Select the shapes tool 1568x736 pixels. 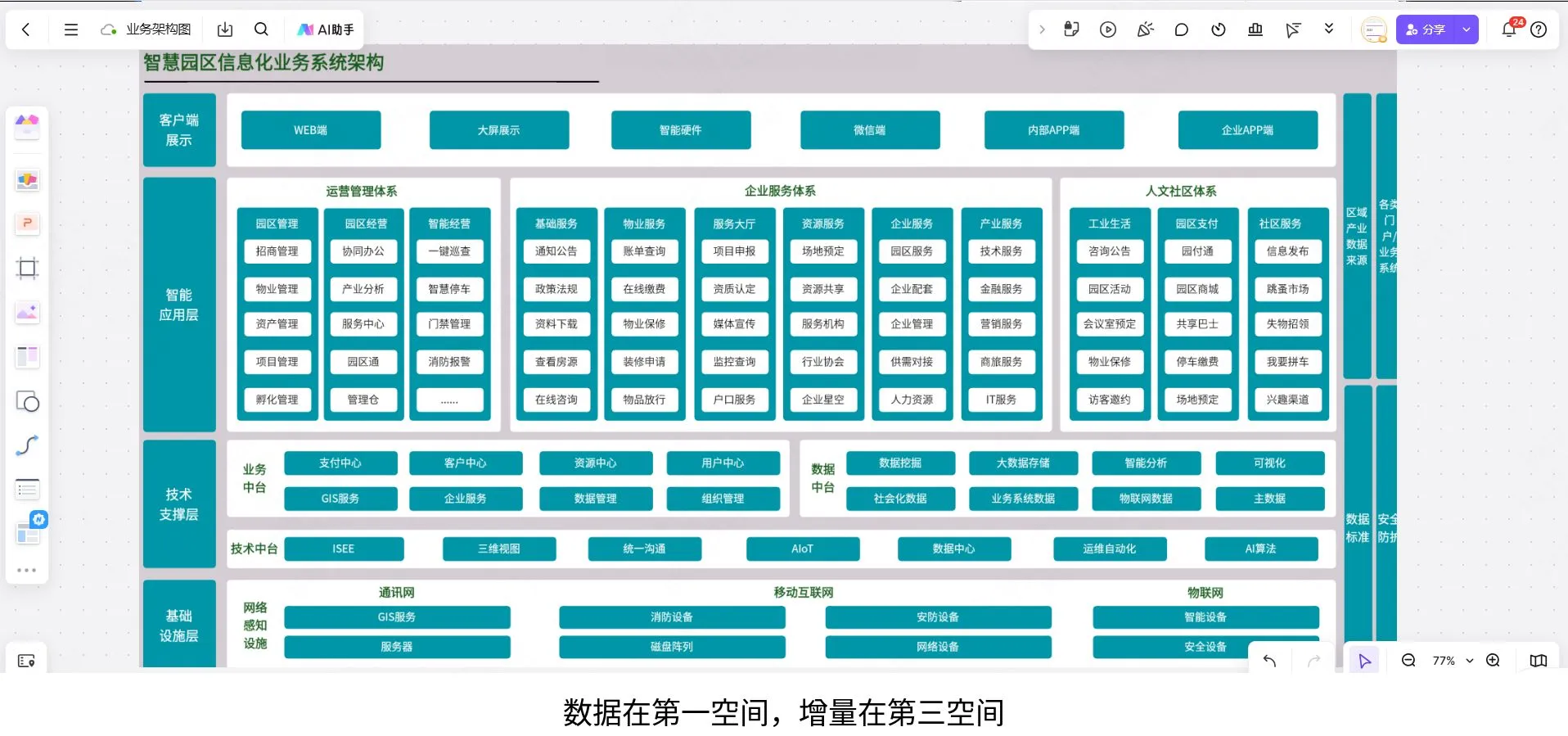point(27,401)
